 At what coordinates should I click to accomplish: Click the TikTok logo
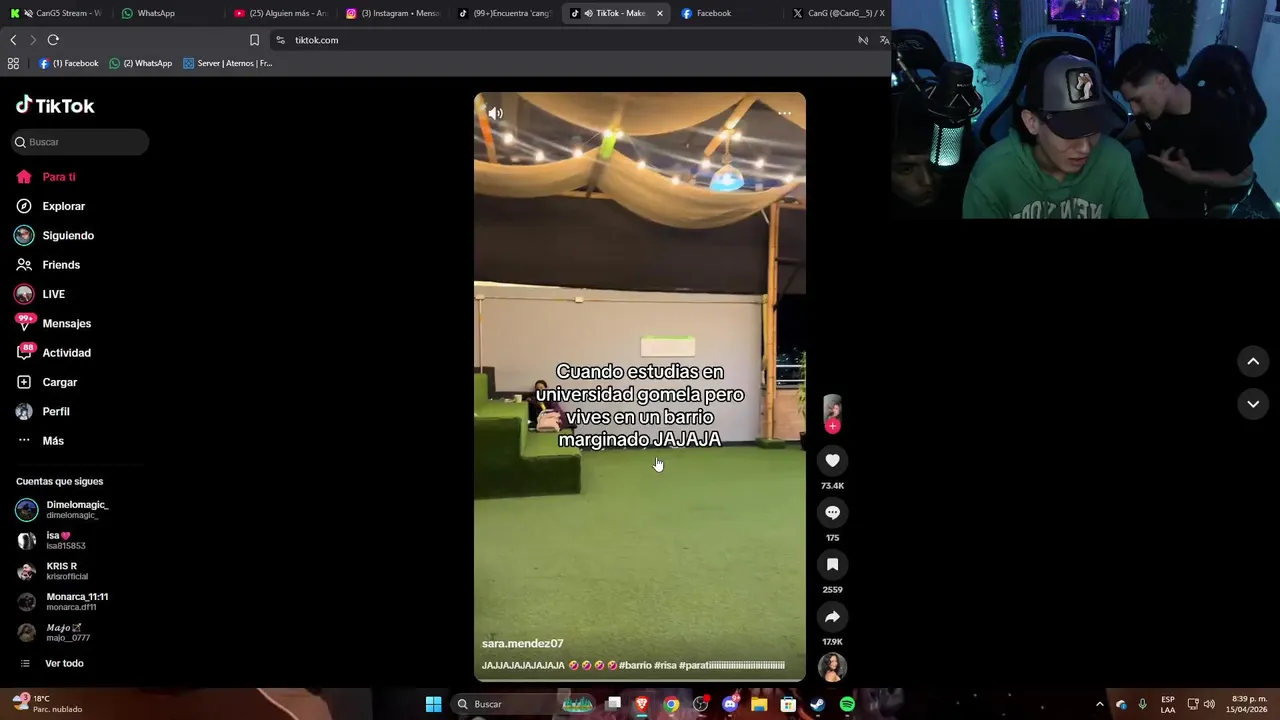tap(55, 105)
